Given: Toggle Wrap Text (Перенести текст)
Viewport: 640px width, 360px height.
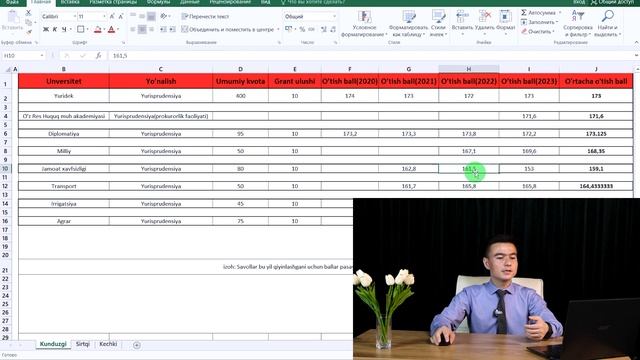Looking at the screenshot, I should pyautogui.click(x=205, y=16).
